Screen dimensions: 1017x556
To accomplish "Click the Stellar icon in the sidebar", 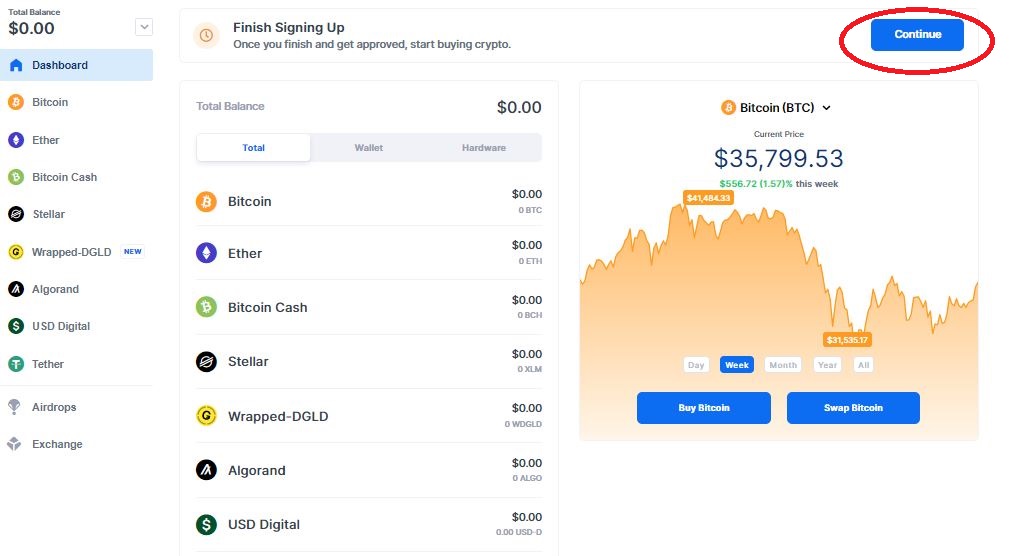I will 16,214.
